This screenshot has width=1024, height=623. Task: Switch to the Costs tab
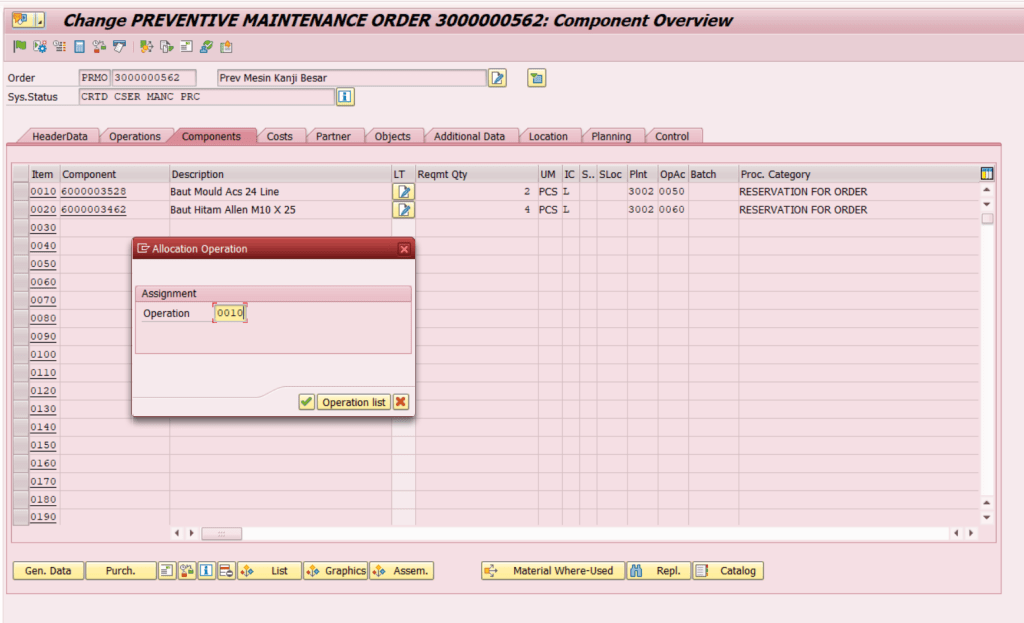[280, 136]
